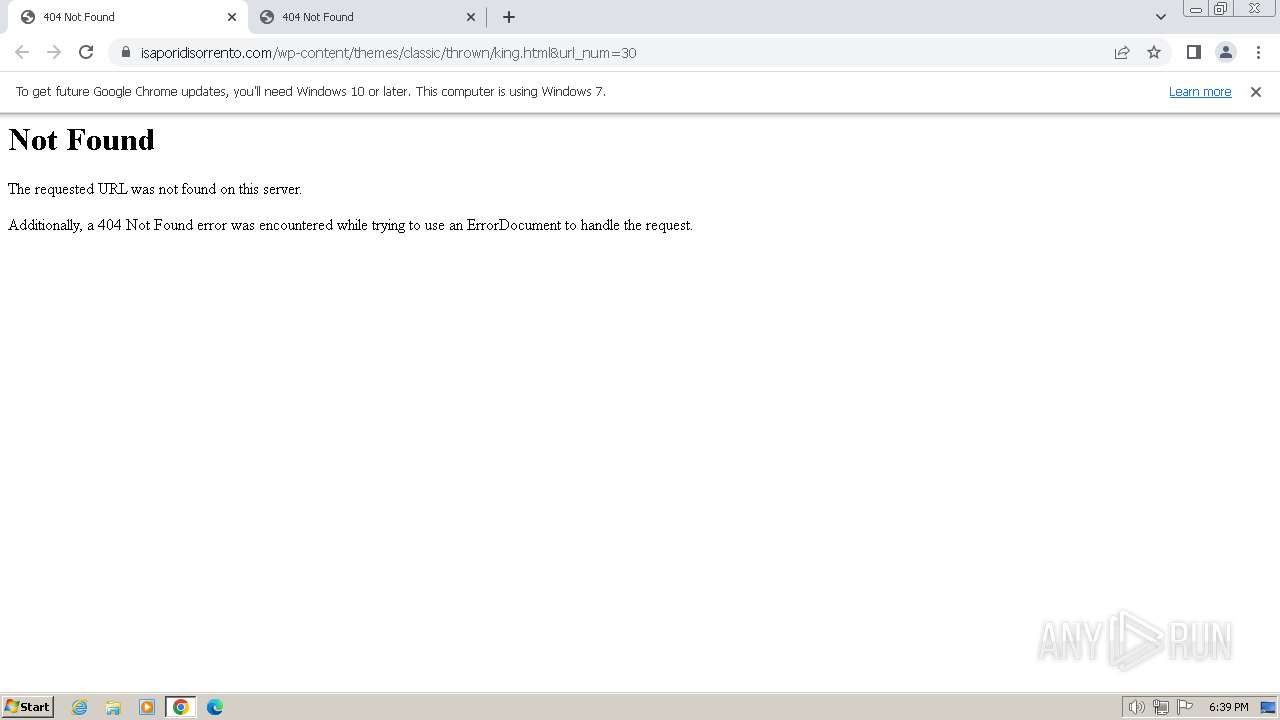Click the 6:39 PM system clock
Screen dimensions: 1280x720
click(1228, 707)
